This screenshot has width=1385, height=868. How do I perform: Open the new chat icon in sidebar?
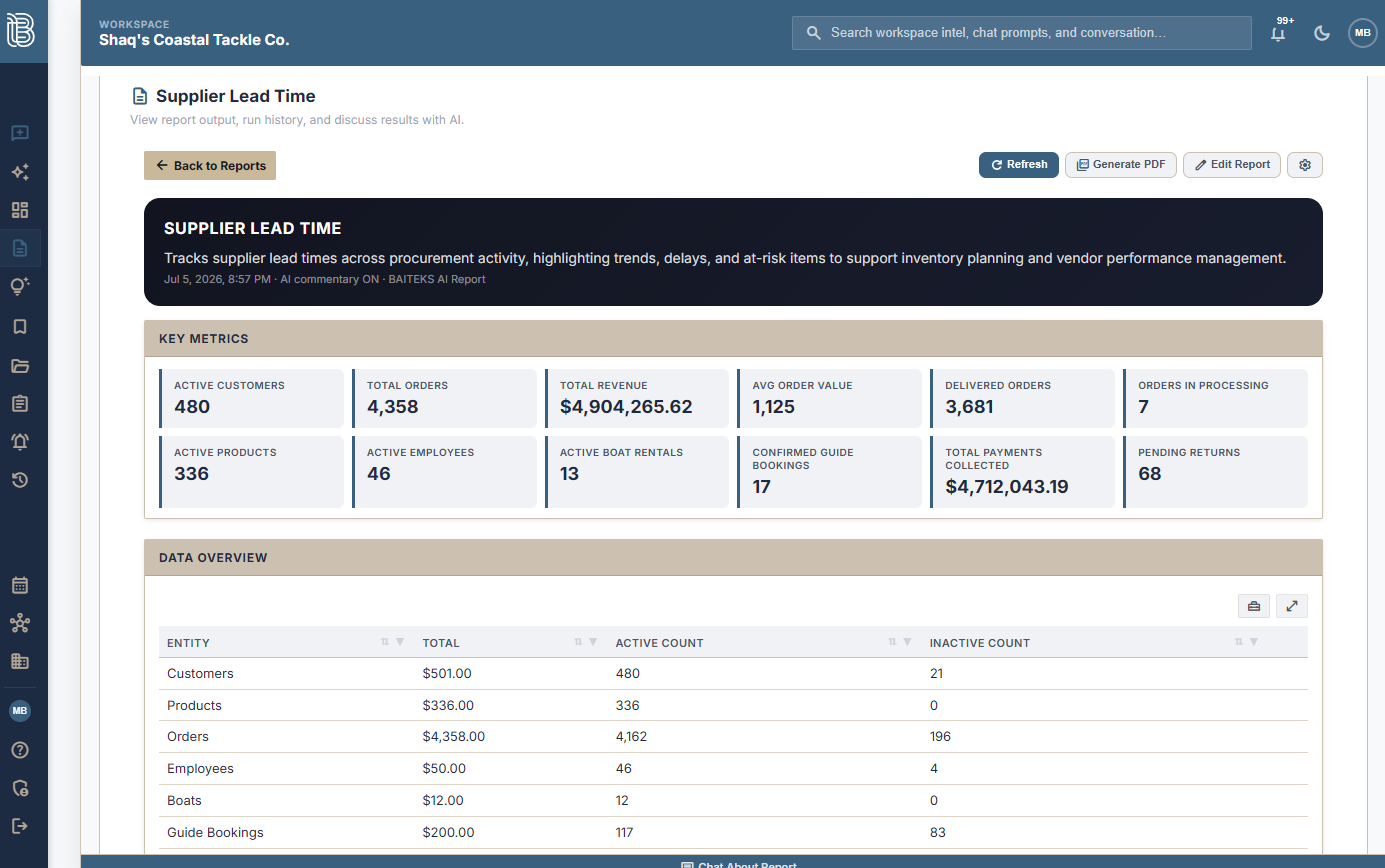tap(20, 133)
